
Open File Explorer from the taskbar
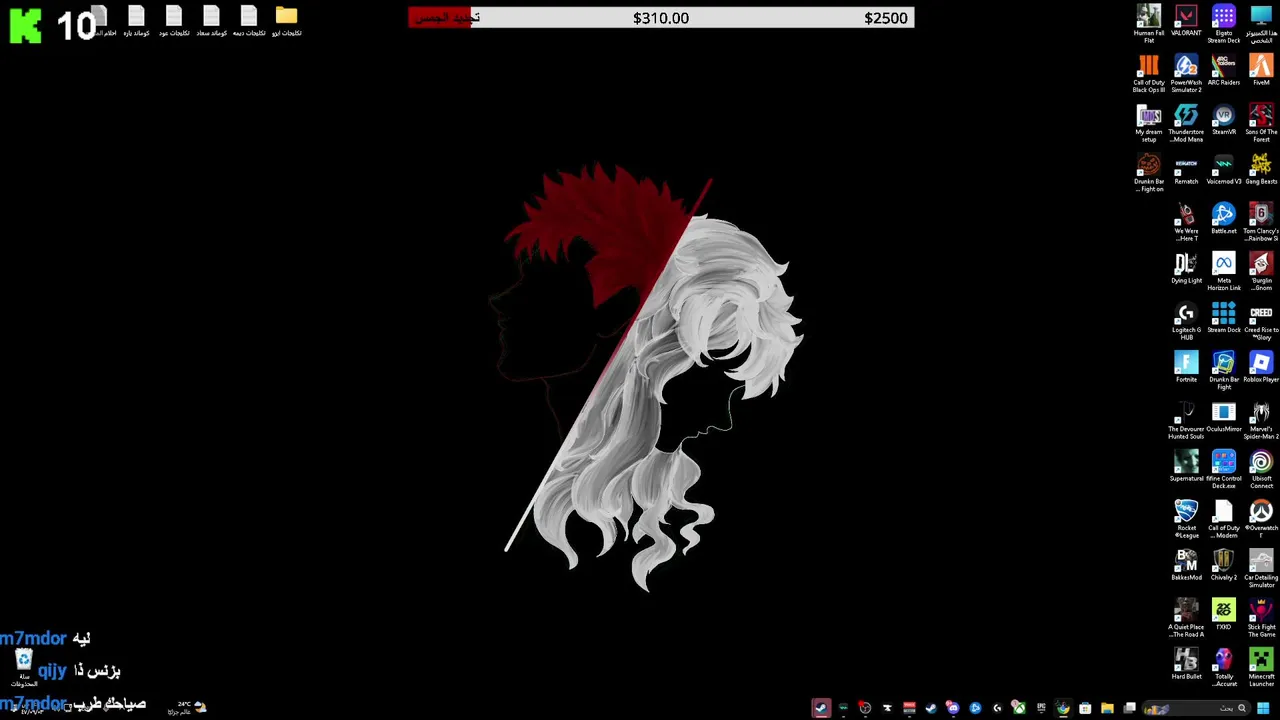click(x=1107, y=708)
